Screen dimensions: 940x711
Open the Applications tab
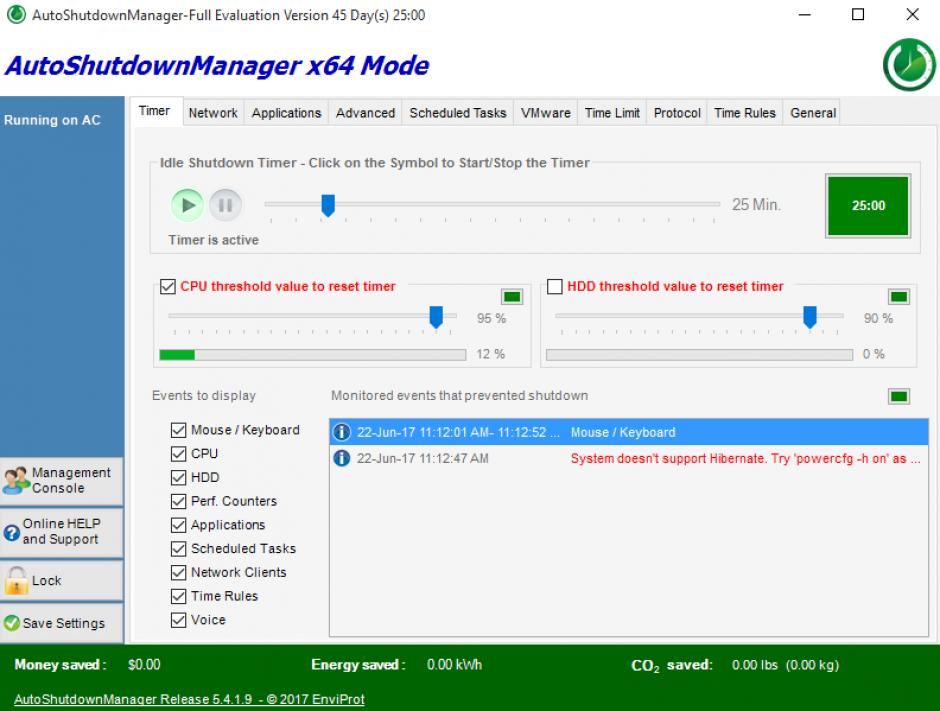pyautogui.click(x=286, y=113)
